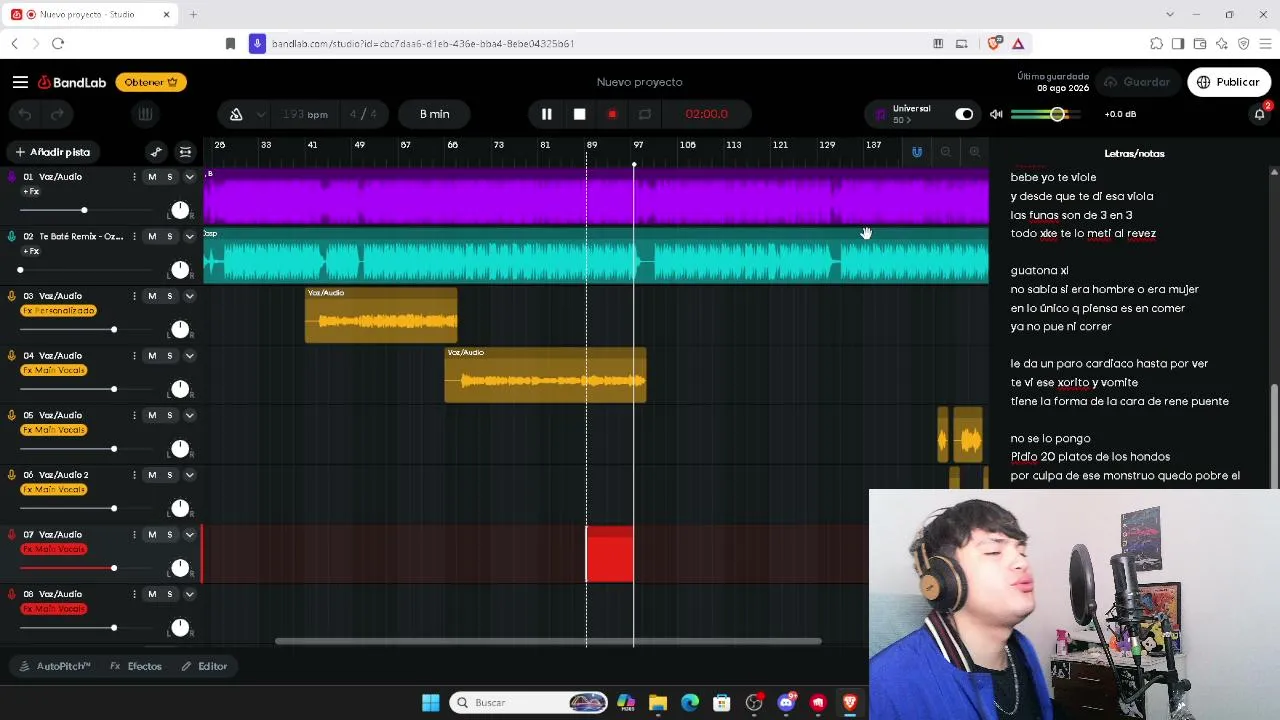Click the track layout icon beside automation

[185, 152]
